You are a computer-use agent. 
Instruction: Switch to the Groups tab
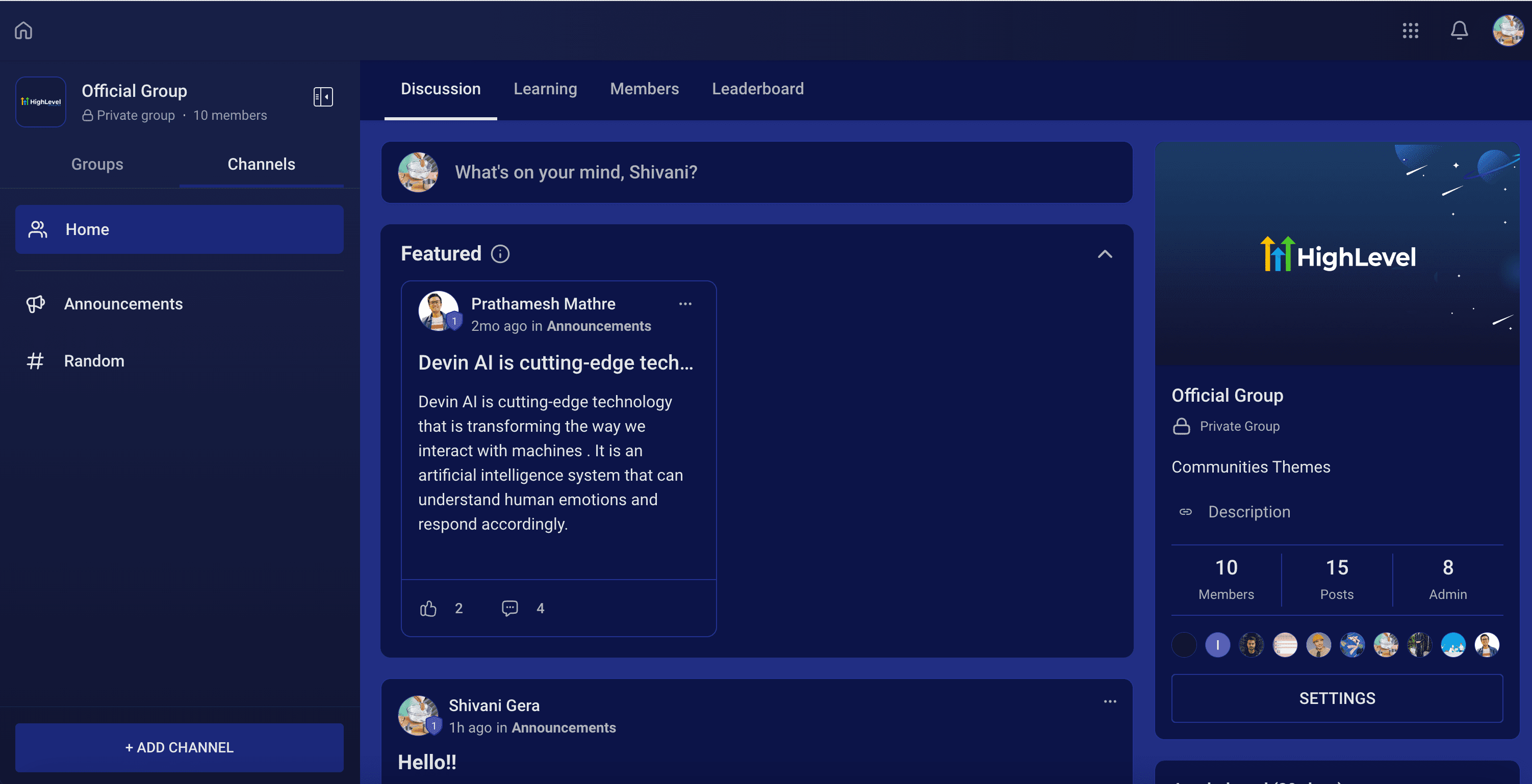[97, 164]
